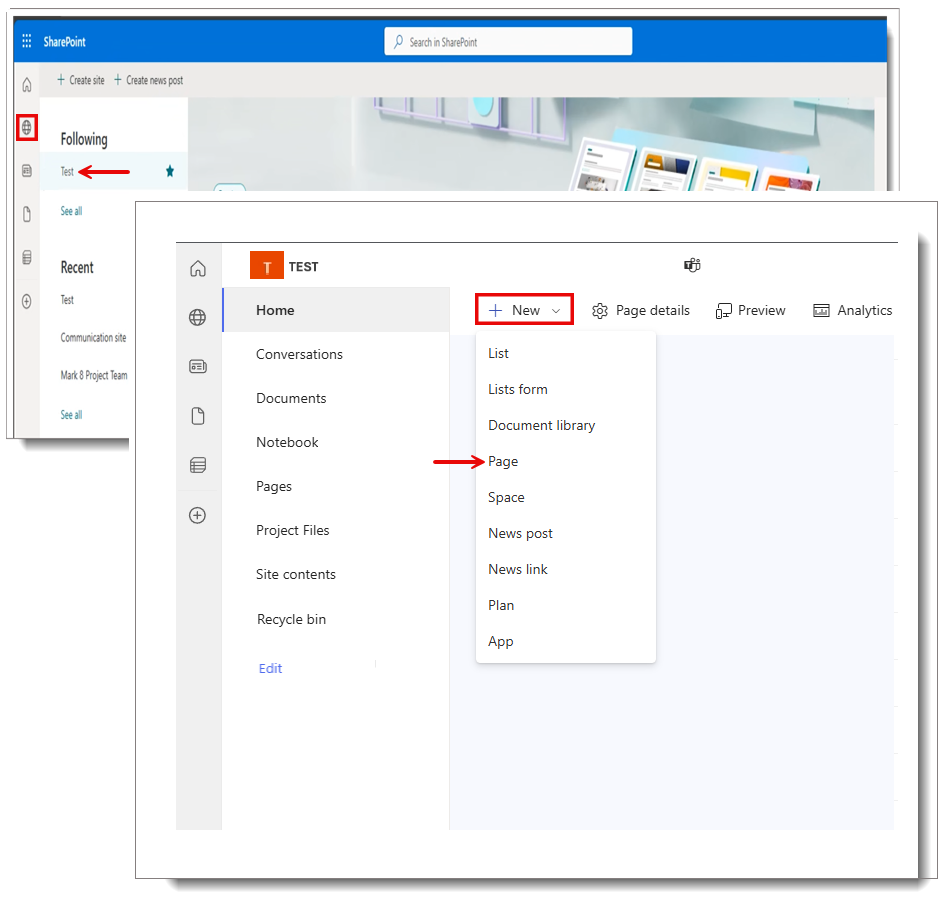Click Create site in the top bar
The height and width of the screenshot is (901, 944).
pos(80,80)
